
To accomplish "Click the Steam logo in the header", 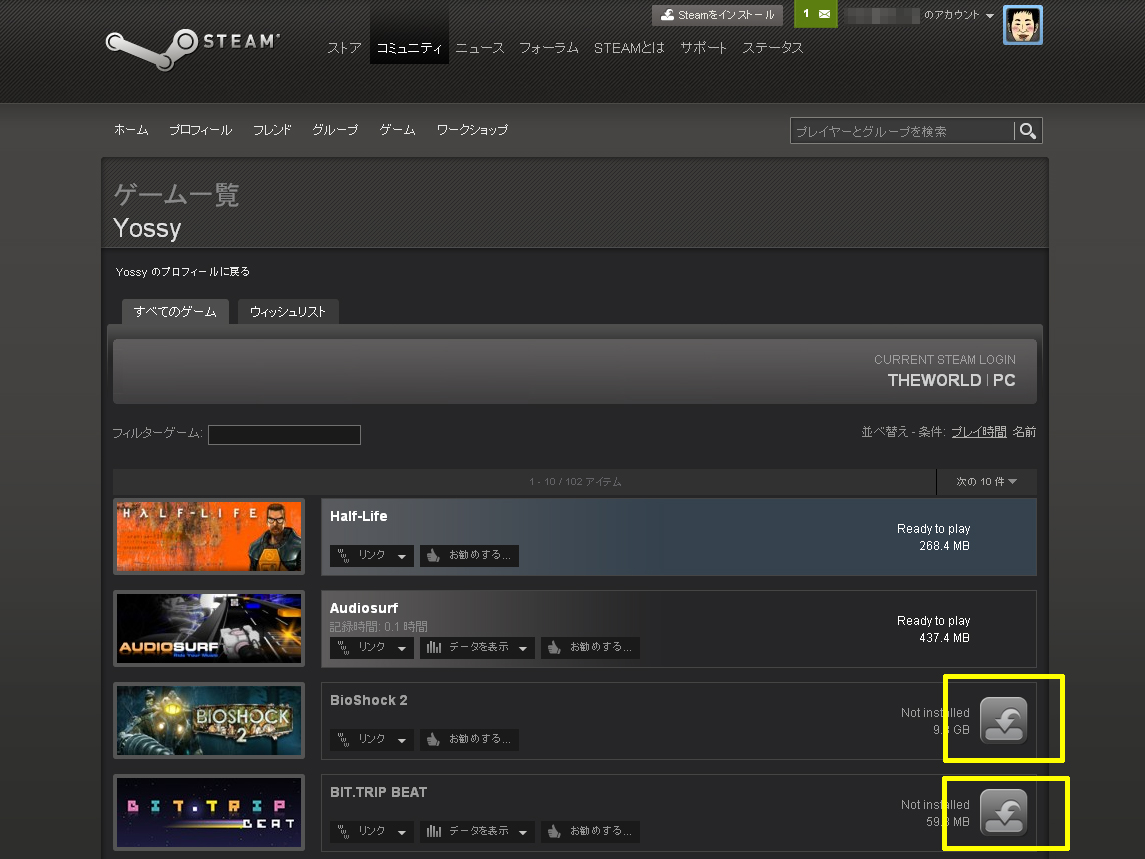I will tap(193, 49).
